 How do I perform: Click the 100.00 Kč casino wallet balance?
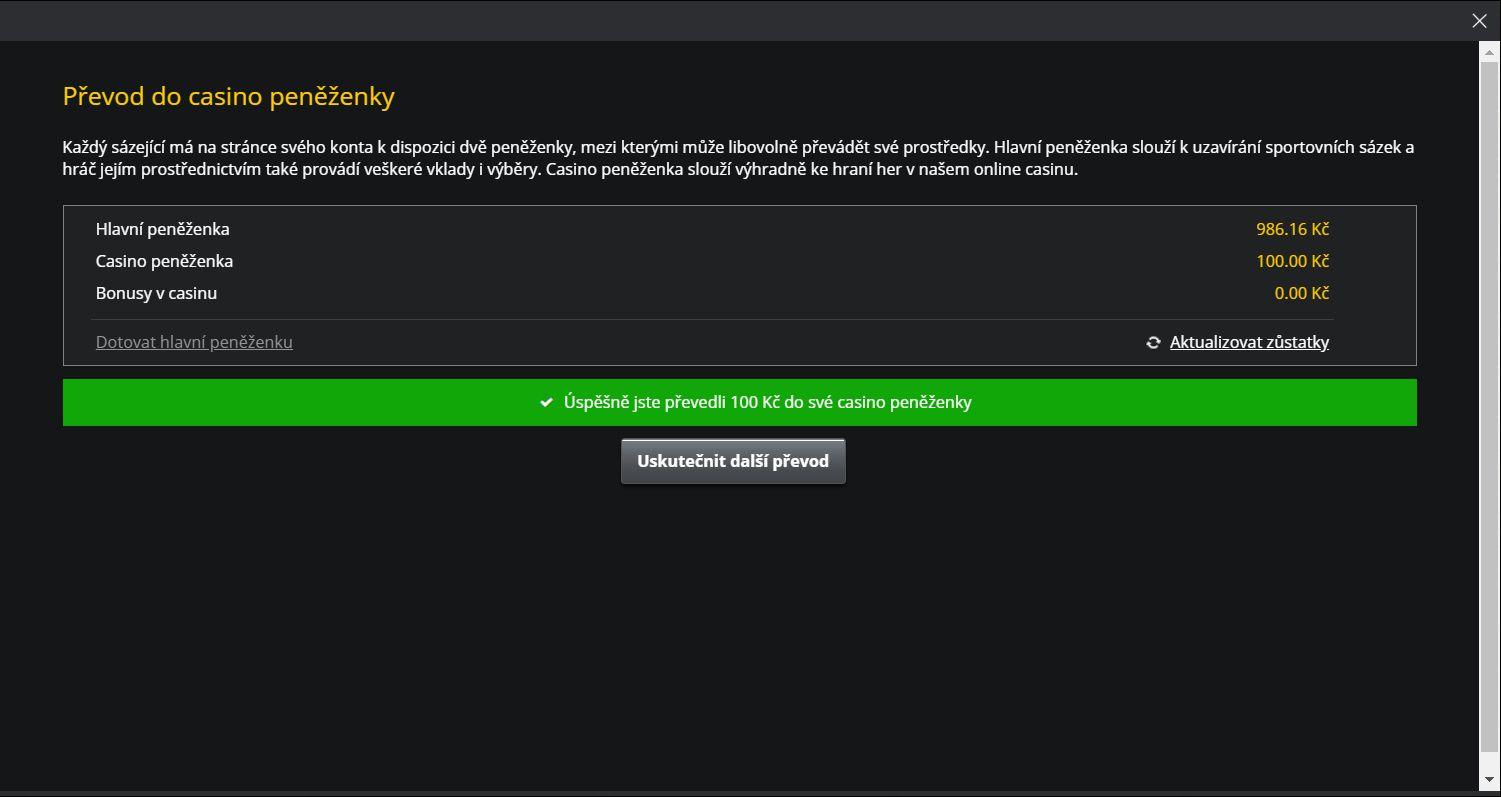tap(1292, 261)
